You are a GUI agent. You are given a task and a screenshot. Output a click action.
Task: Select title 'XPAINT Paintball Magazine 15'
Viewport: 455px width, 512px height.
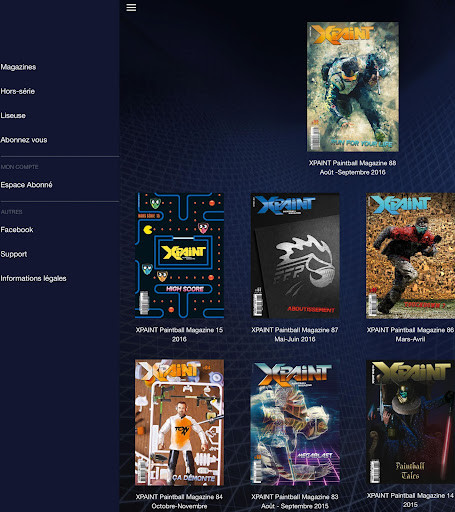(179, 330)
